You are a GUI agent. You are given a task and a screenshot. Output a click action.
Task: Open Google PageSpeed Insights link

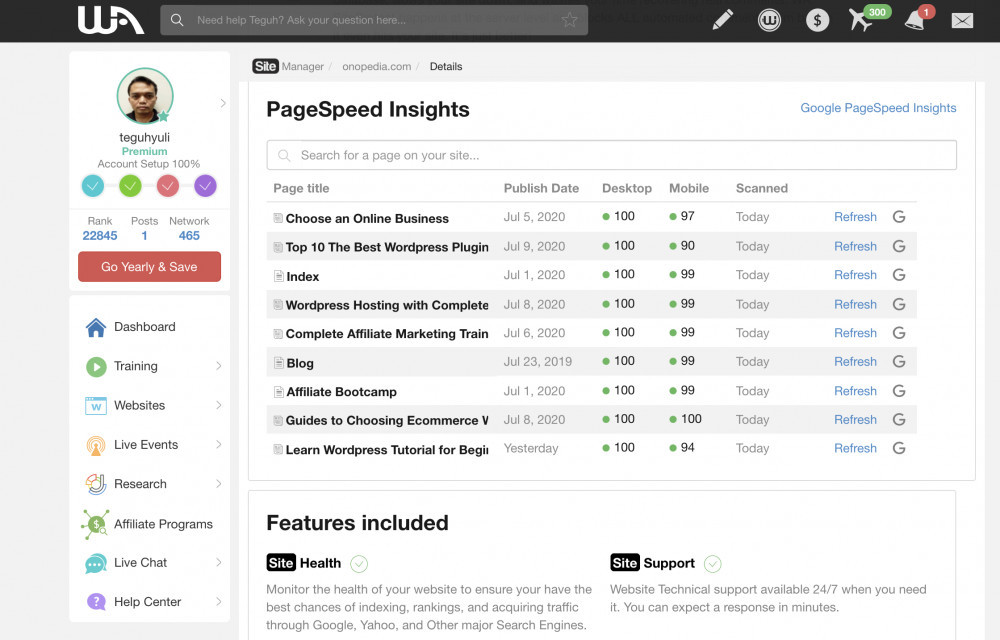click(x=878, y=108)
